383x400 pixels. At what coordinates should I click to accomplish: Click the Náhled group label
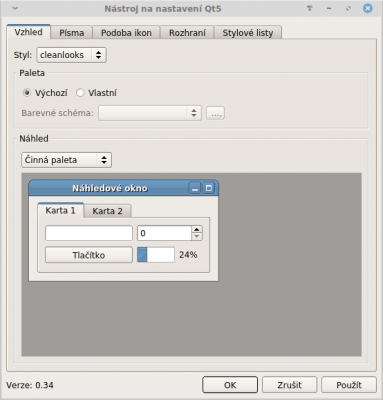click(34, 139)
